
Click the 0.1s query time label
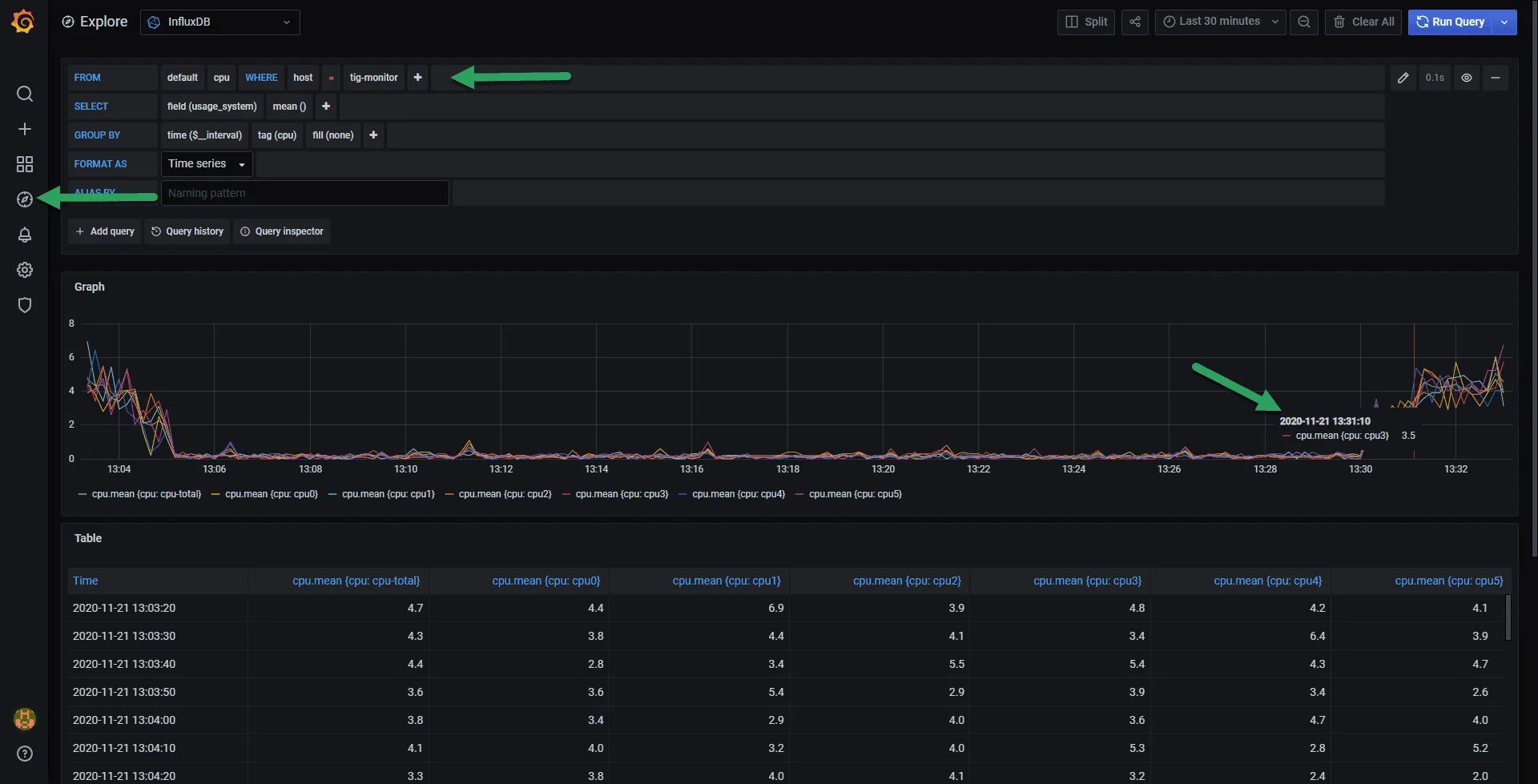pos(1435,78)
